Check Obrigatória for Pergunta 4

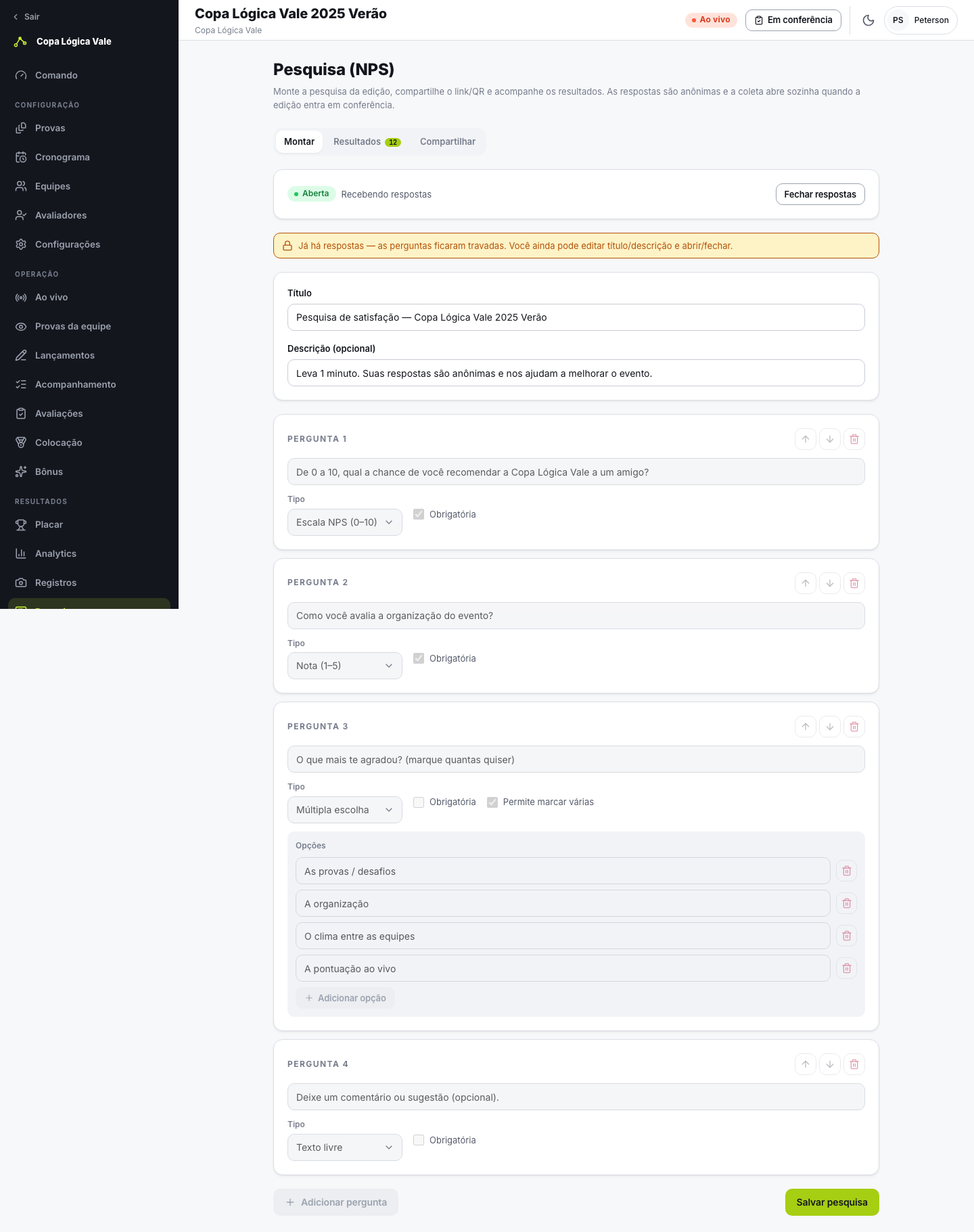[419, 1140]
